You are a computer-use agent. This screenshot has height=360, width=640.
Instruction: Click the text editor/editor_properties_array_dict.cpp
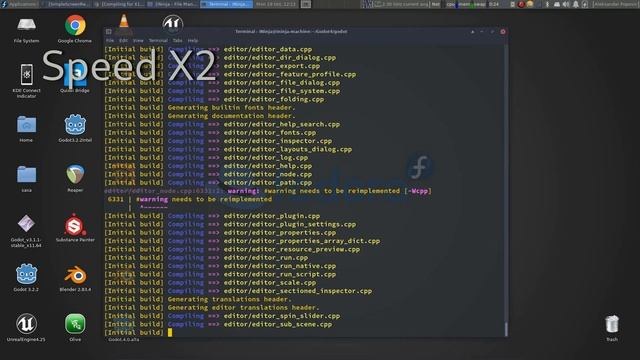302,241
